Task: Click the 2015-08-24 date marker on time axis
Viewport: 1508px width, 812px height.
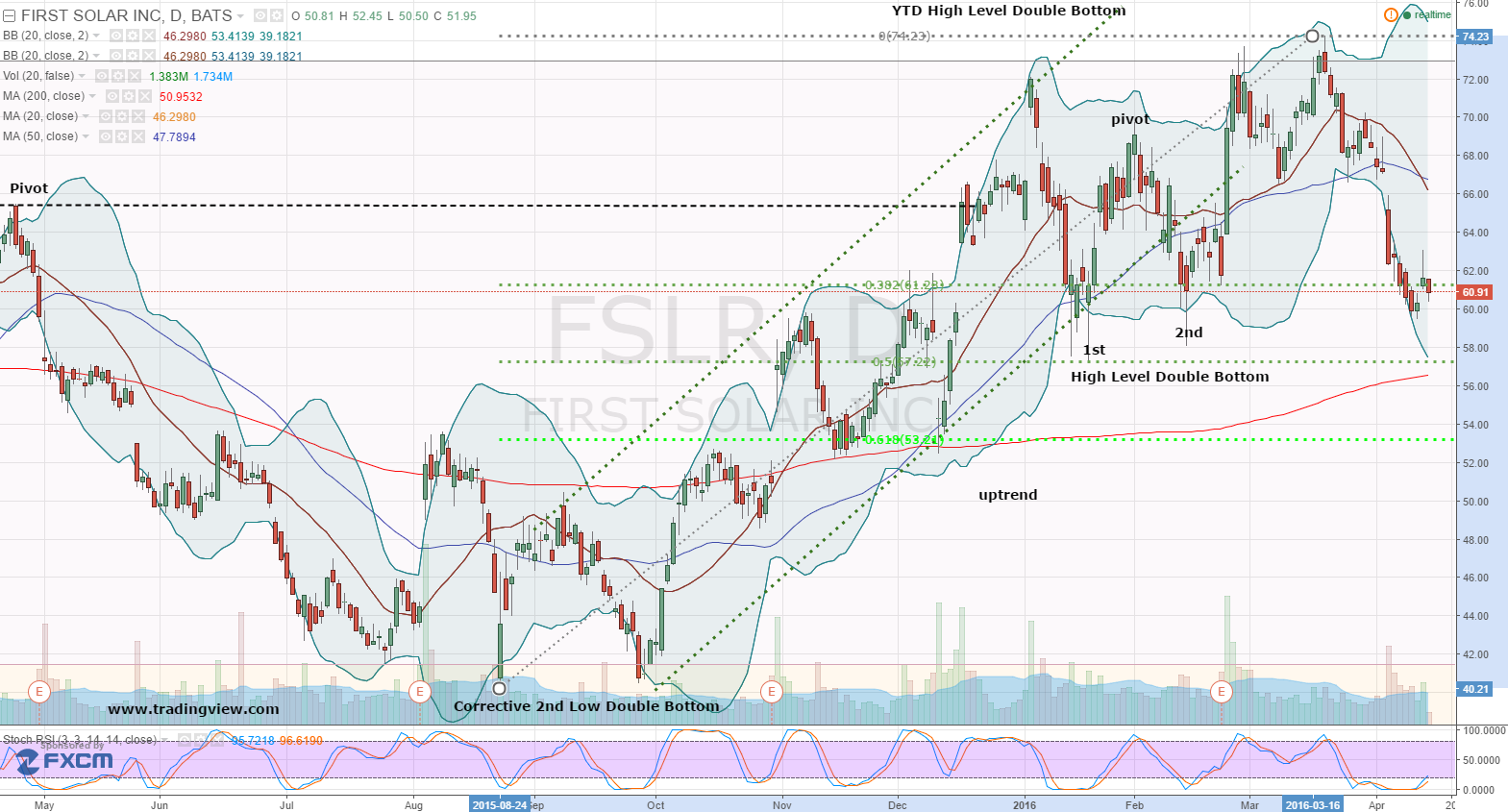Action: point(499,805)
